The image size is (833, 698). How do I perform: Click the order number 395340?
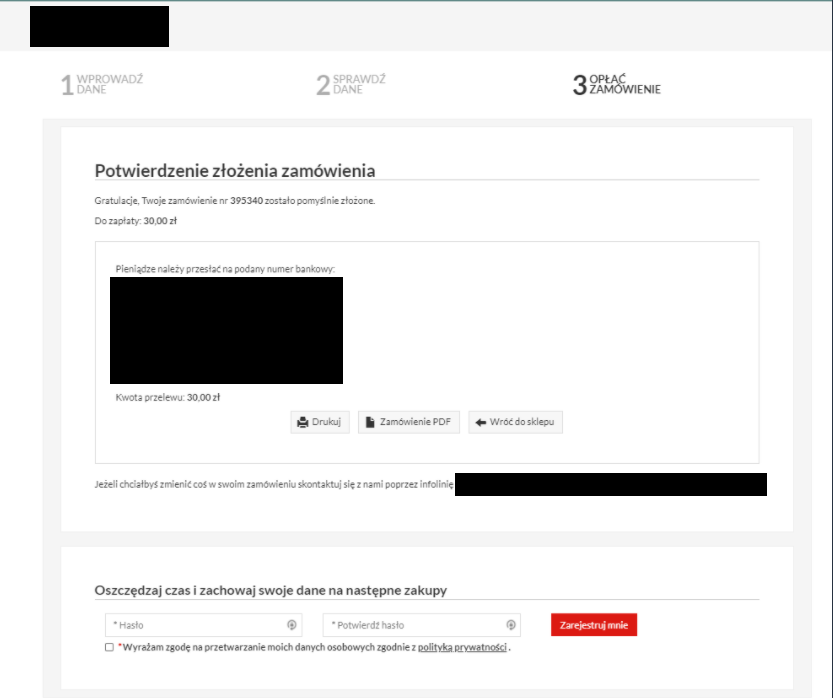246,201
